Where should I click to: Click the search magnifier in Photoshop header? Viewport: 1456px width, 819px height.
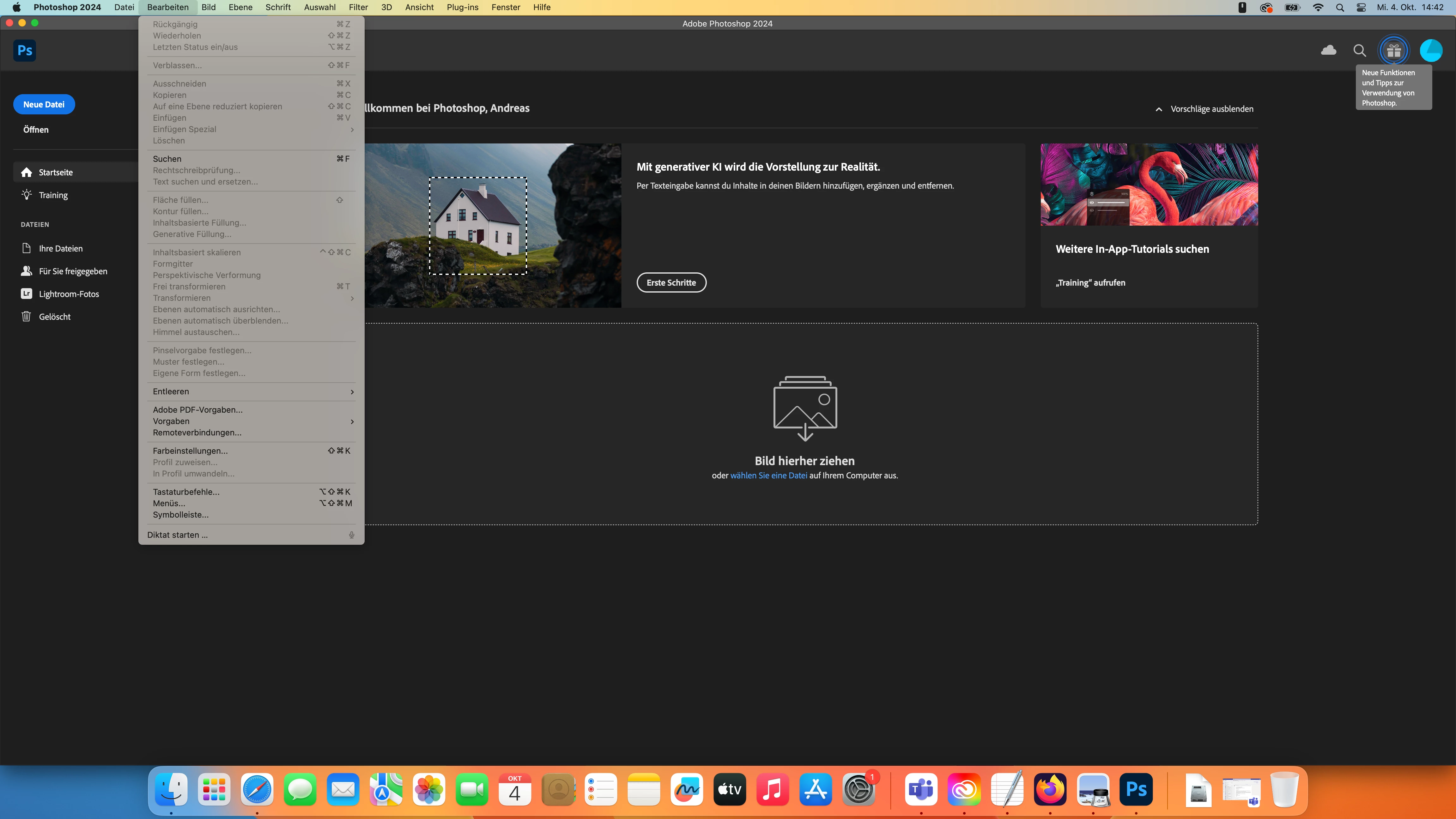coord(1359,50)
